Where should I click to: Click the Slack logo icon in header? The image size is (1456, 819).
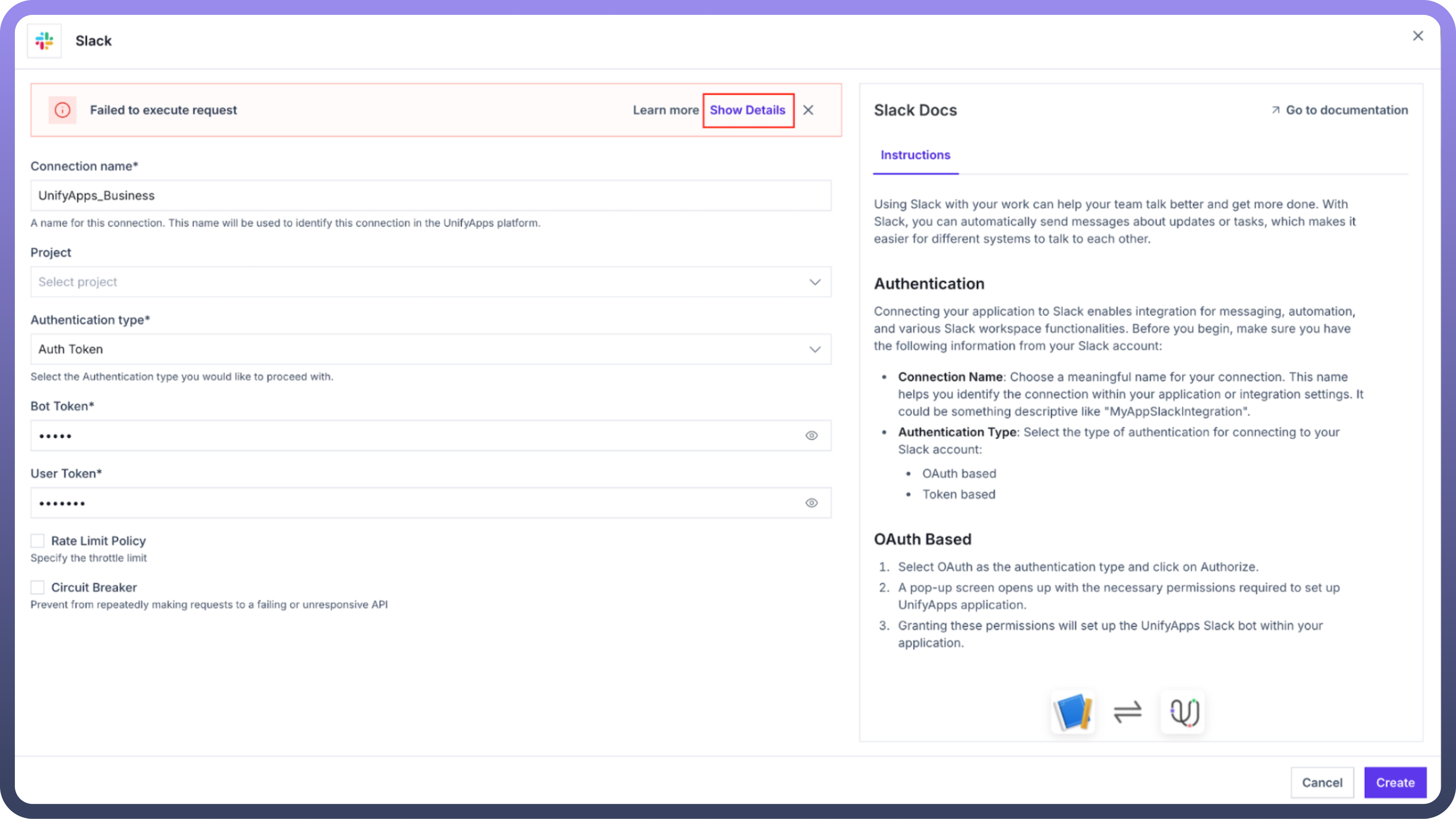(44, 41)
